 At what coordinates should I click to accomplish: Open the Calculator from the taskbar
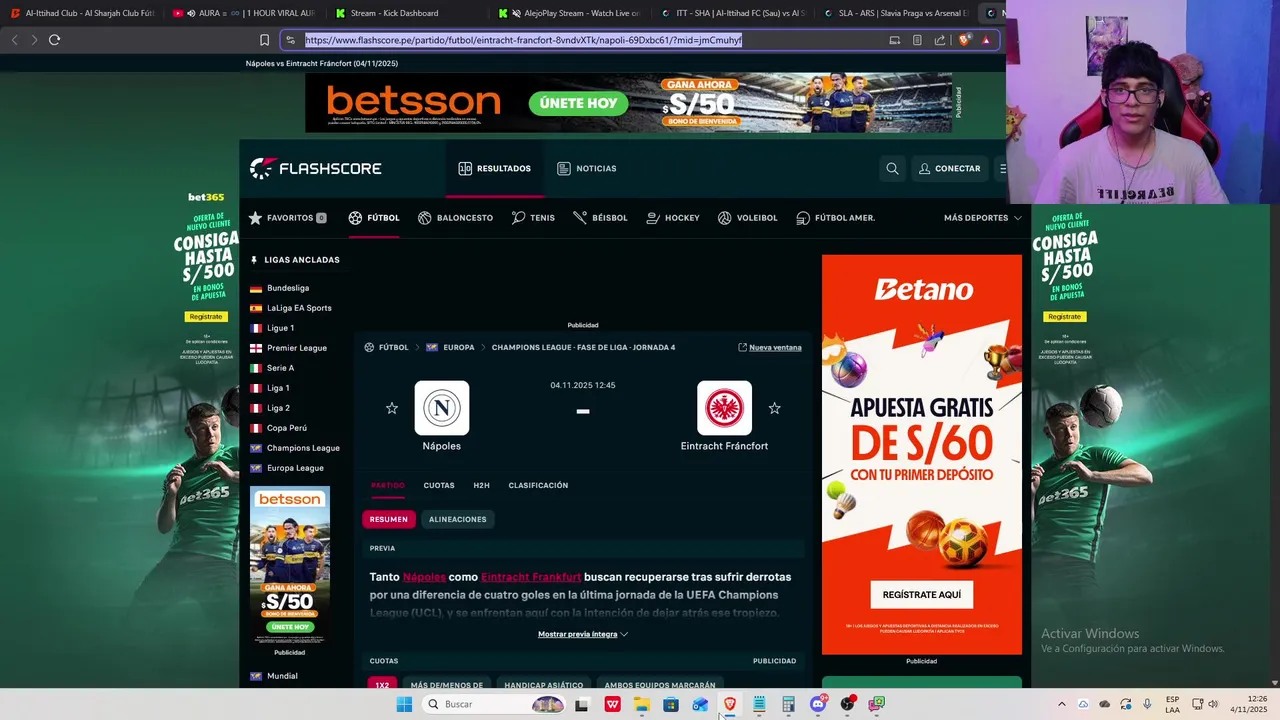[788, 704]
